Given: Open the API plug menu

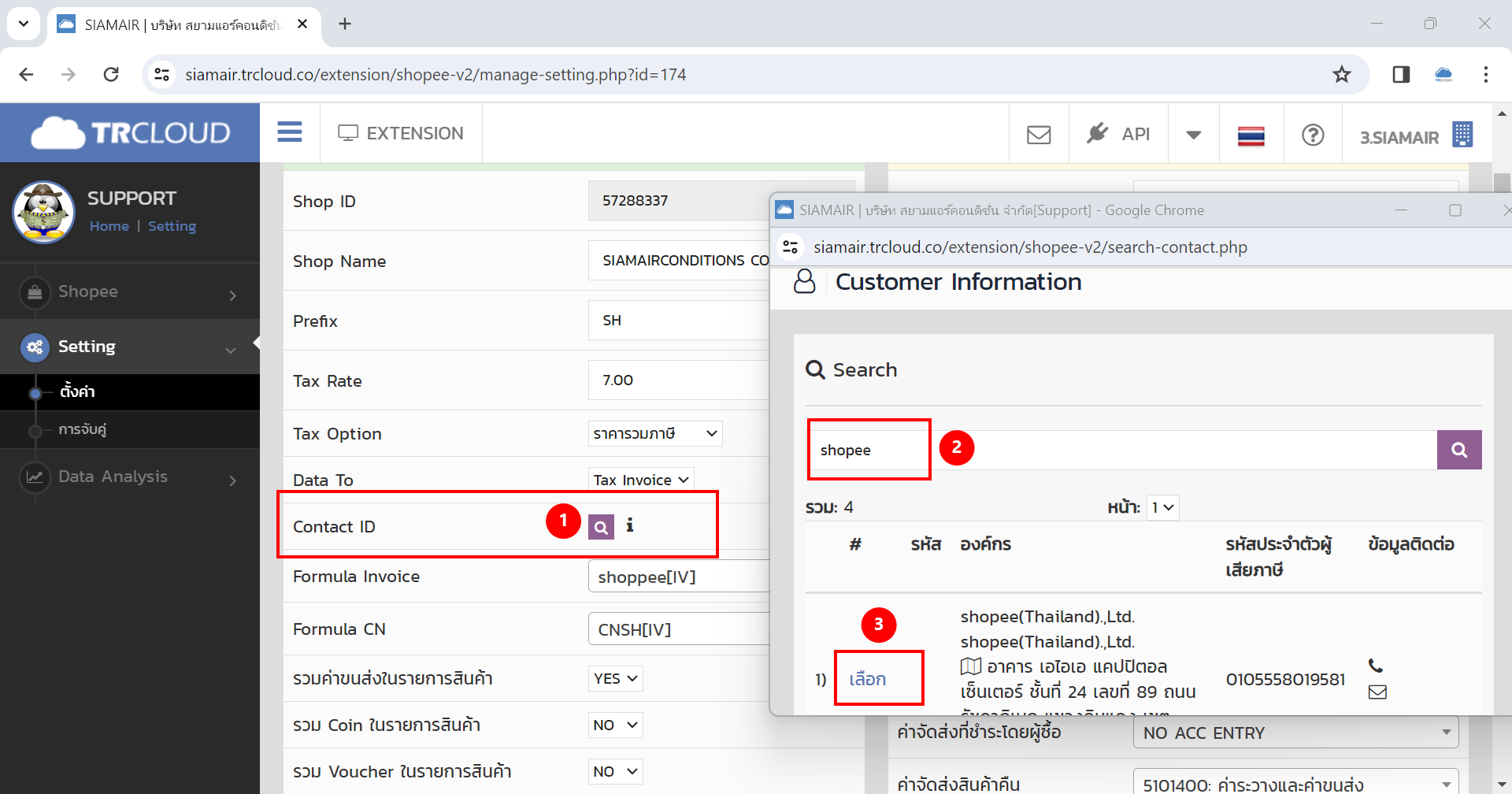Looking at the screenshot, I should coord(1118,134).
